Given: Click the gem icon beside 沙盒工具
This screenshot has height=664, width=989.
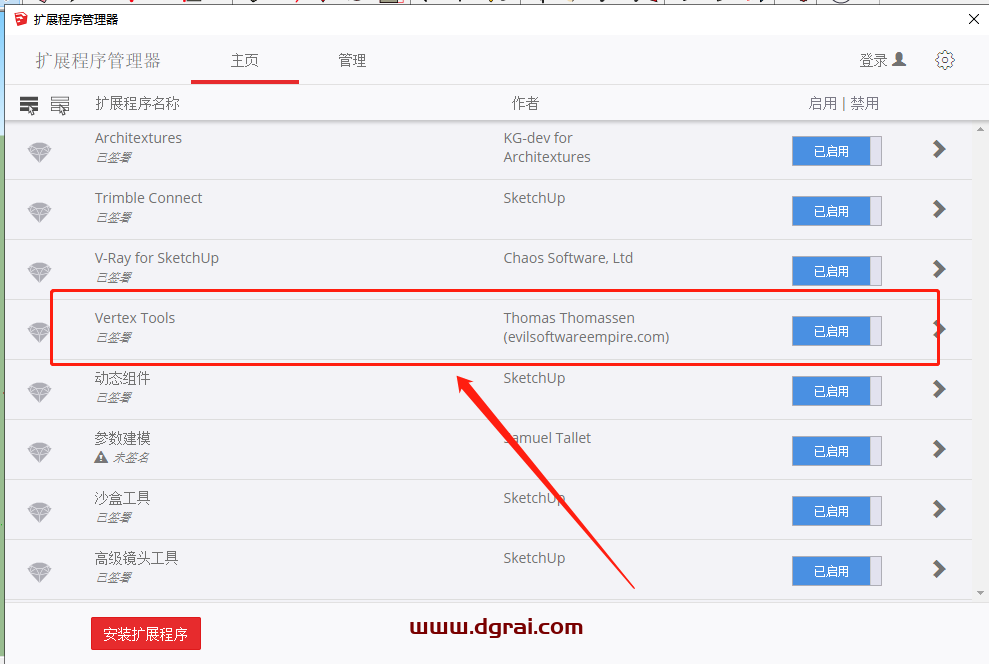Looking at the screenshot, I should [x=39, y=511].
